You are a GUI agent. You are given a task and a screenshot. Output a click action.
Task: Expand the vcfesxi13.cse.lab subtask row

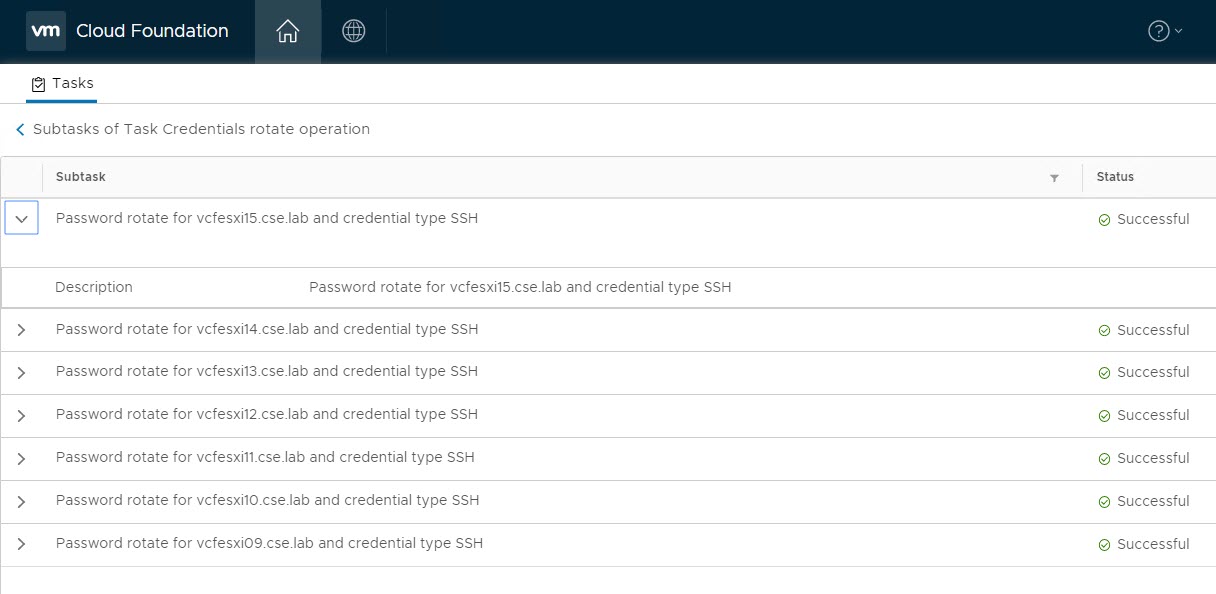click(x=22, y=372)
